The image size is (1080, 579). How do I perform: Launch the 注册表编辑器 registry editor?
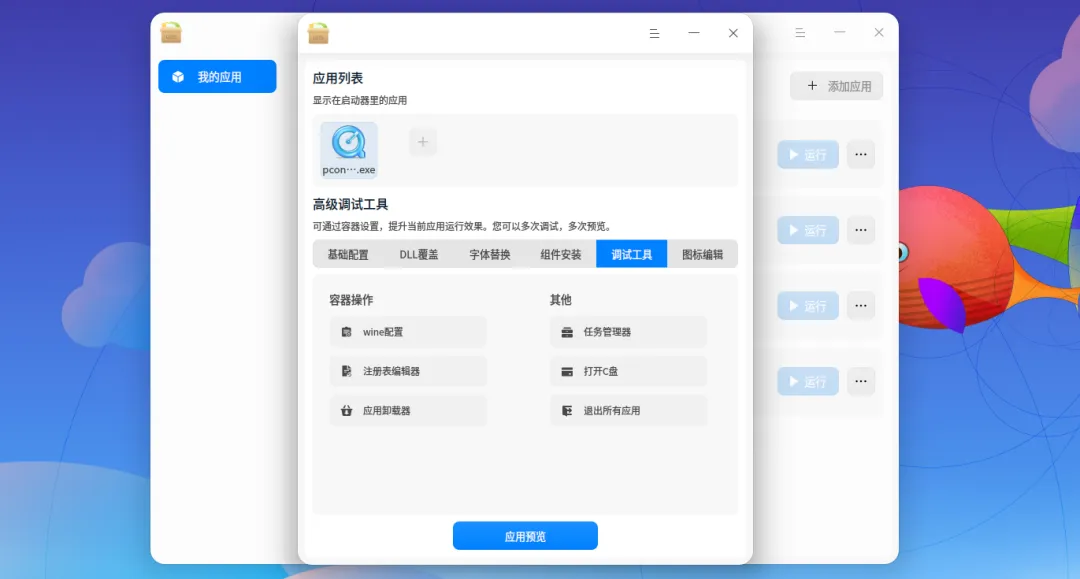408,371
